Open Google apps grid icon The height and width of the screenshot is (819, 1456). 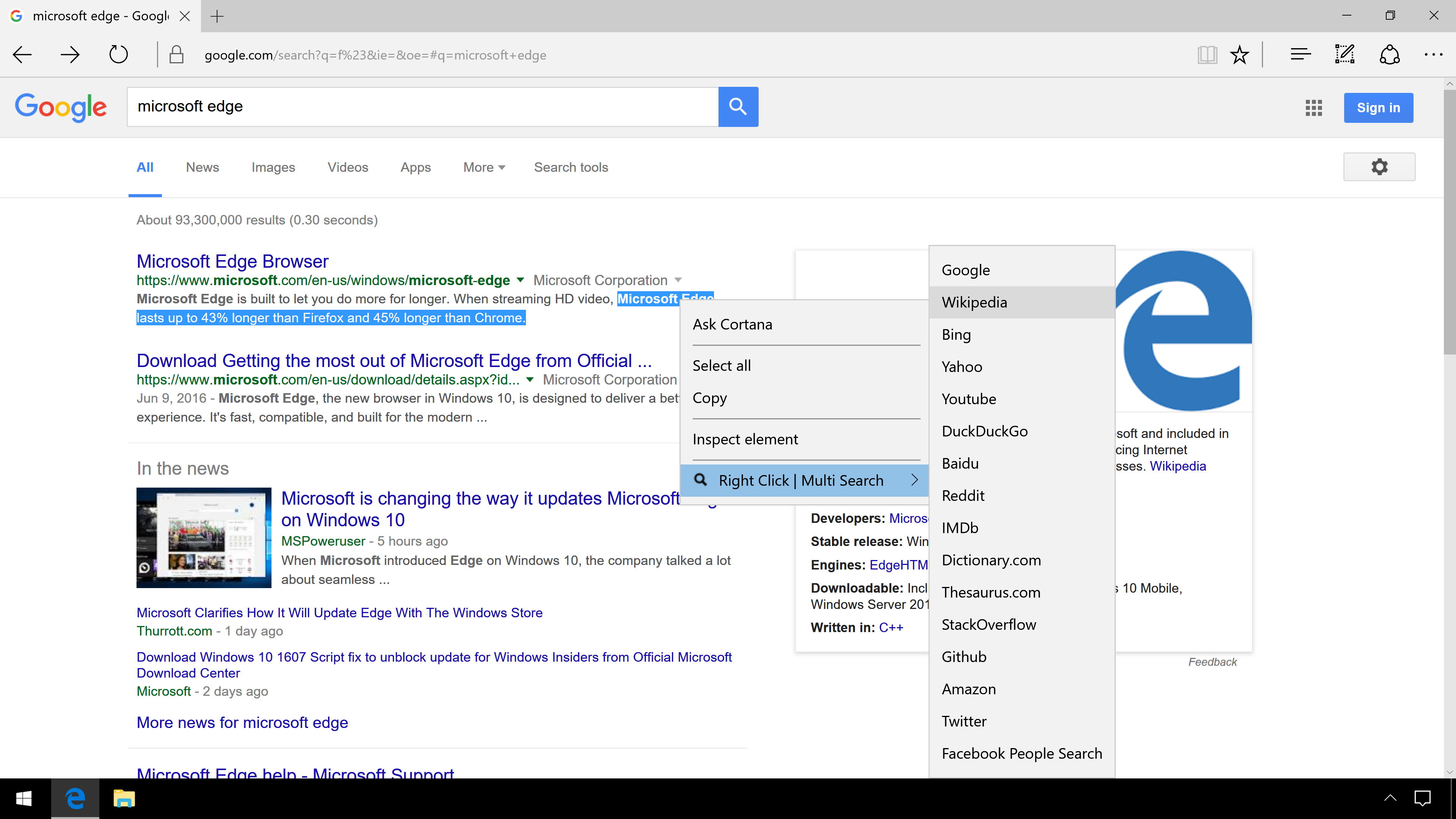pos(1313,107)
